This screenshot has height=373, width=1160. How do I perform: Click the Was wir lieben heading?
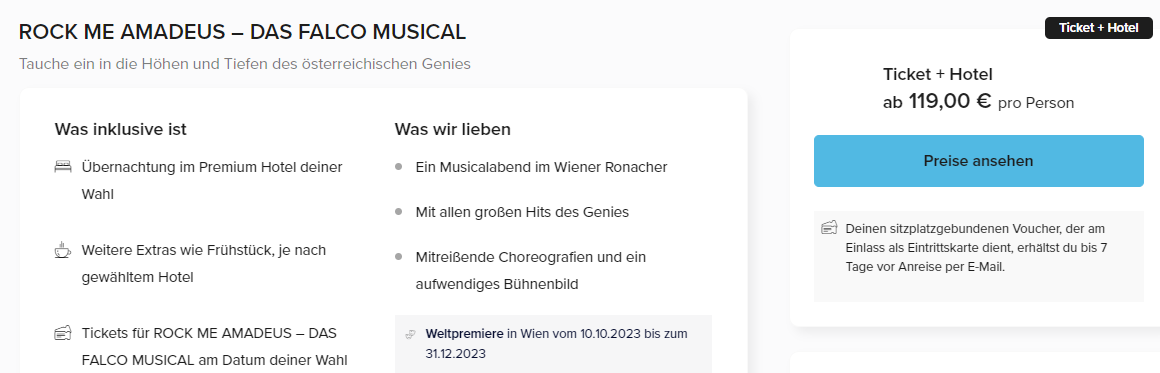point(453,130)
